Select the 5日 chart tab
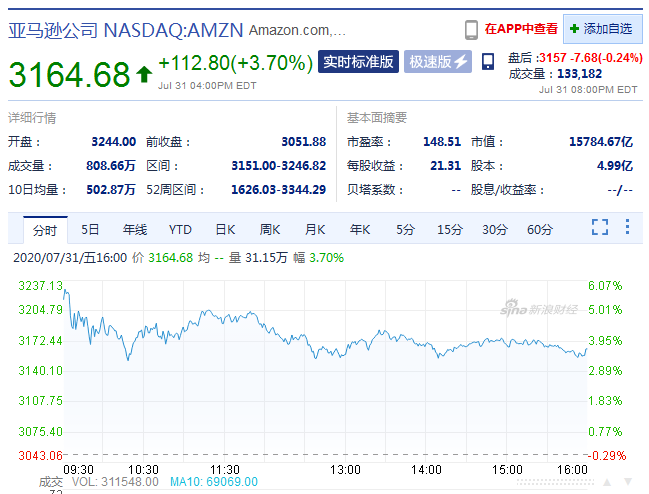 tap(90, 230)
